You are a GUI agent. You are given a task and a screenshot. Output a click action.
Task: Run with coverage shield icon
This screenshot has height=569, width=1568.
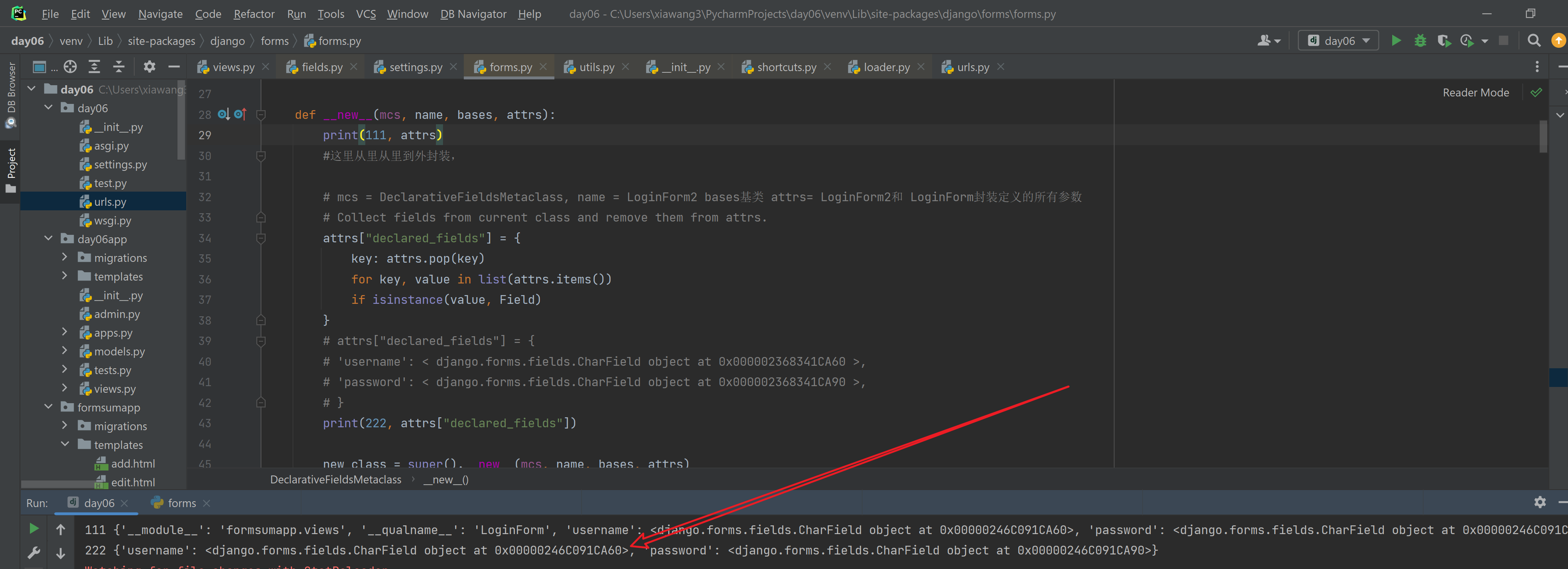1443,41
